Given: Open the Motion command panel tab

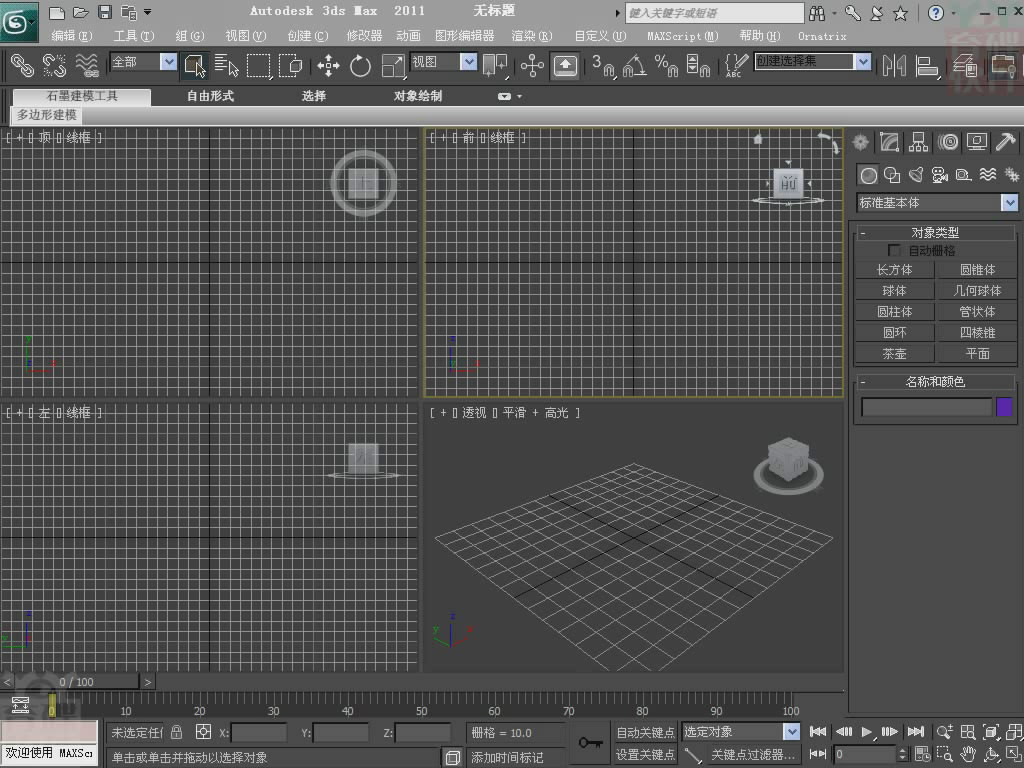Looking at the screenshot, I should click(948, 142).
